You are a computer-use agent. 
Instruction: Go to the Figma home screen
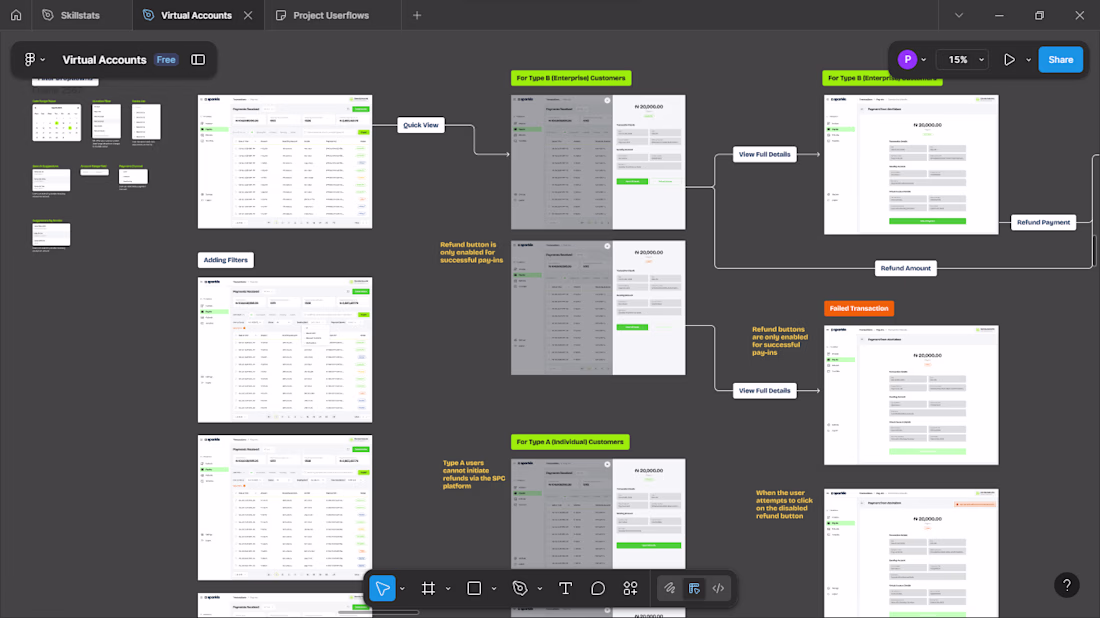point(16,15)
